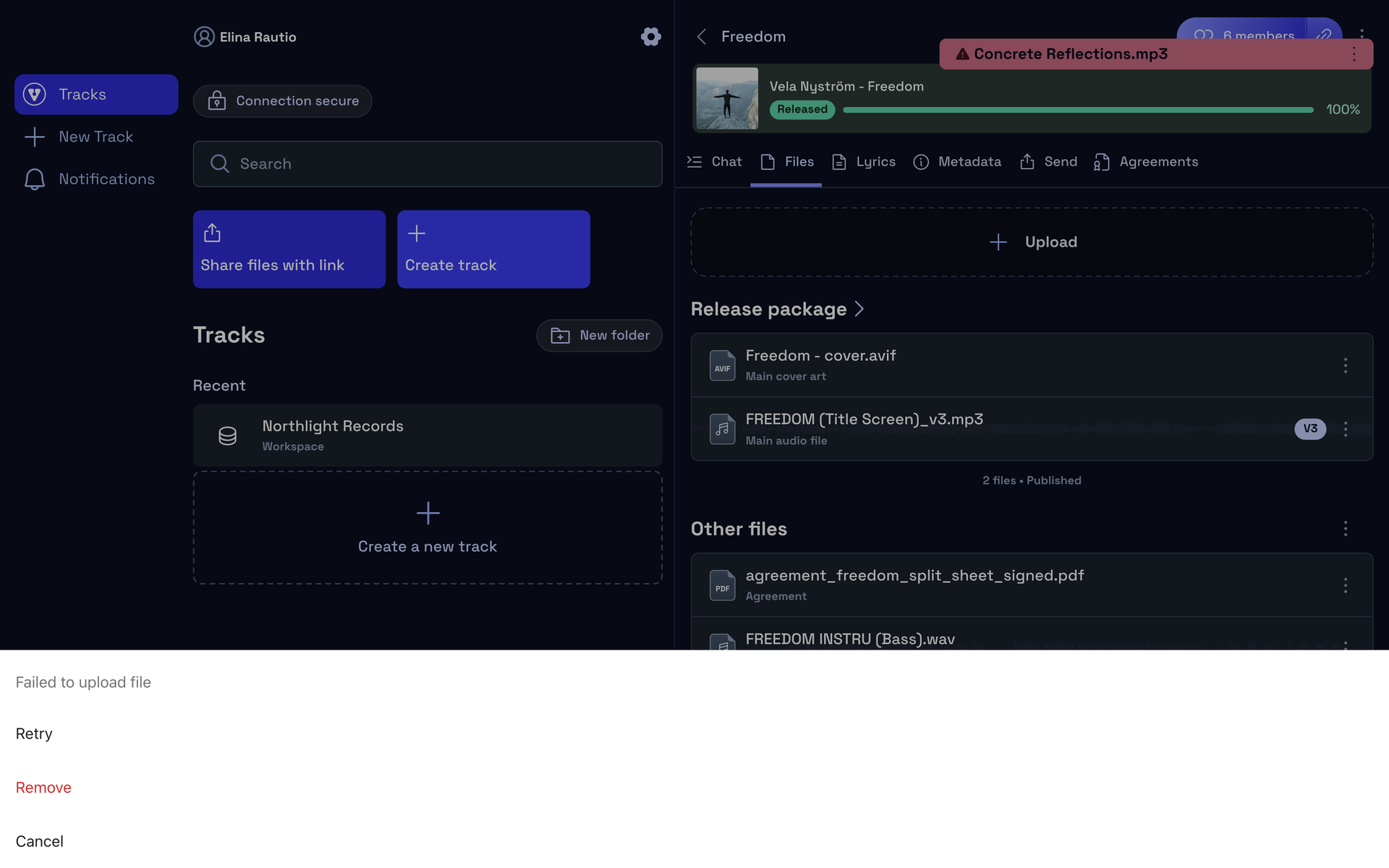
Task: Click the user profile icon beside Elina Rautio
Action: 204,37
